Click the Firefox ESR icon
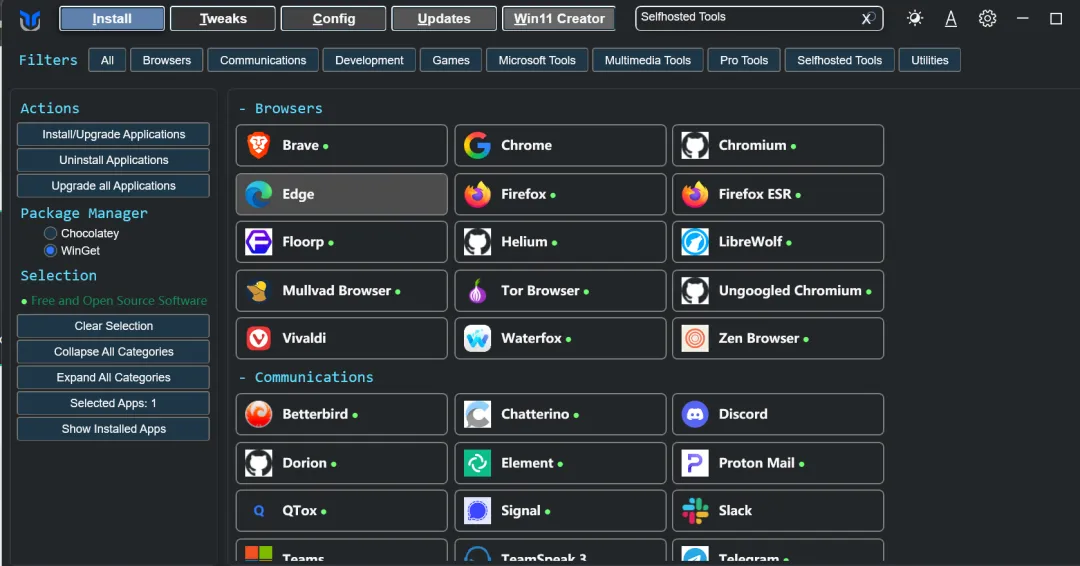 [x=695, y=194]
